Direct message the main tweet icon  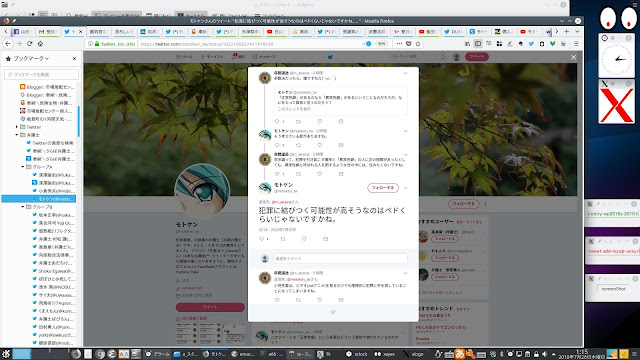pos(325,239)
